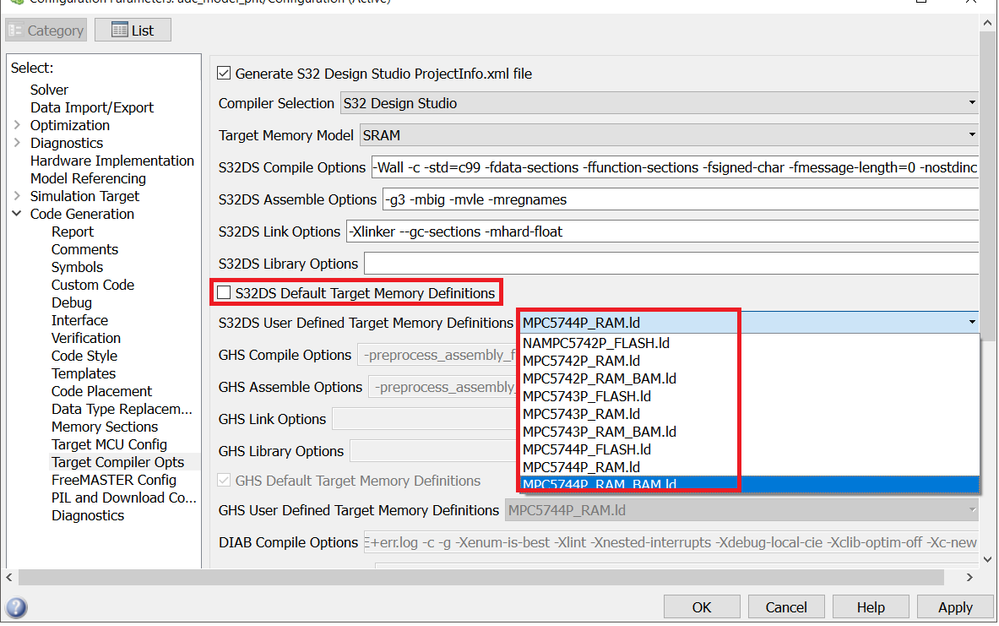Select Comments under Code Generation
The width and height of the screenshot is (999, 626).
coord(85,250)
